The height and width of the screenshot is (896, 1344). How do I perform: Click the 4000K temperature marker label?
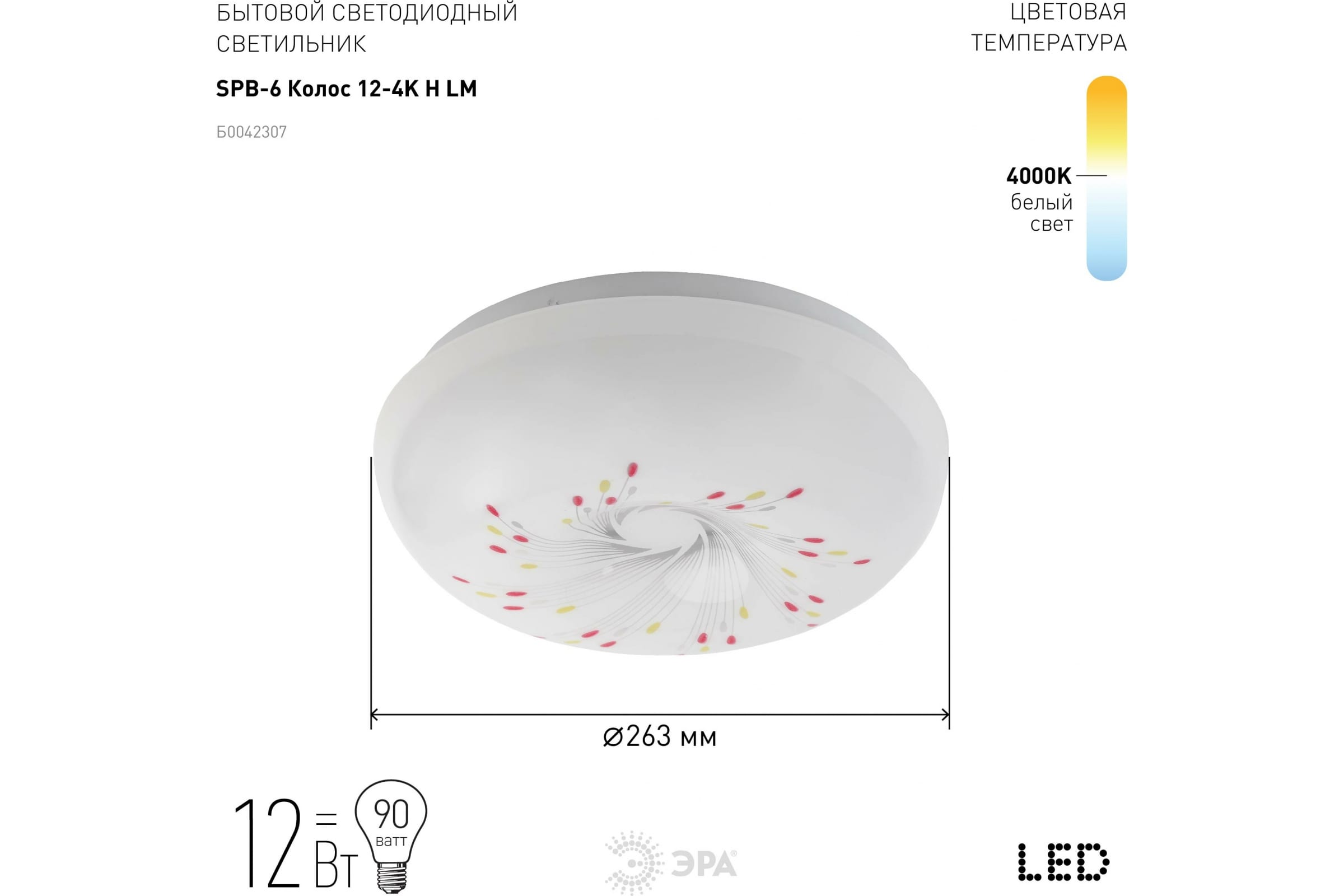tap(1038, 176)
